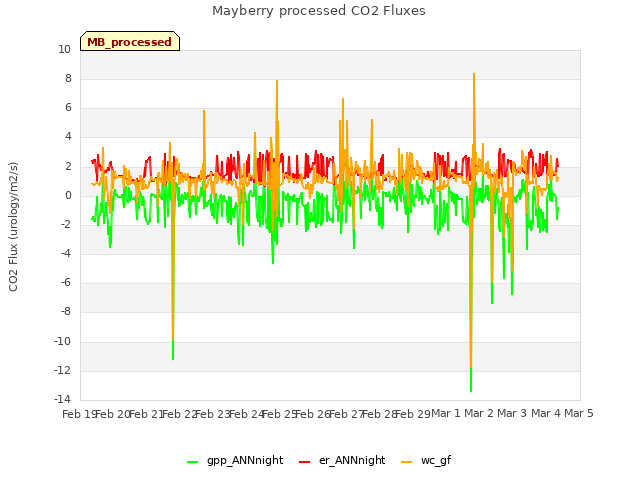Click the y-axis value -14
The width and height of the screenshot is (640, 480).
[62, 399]
